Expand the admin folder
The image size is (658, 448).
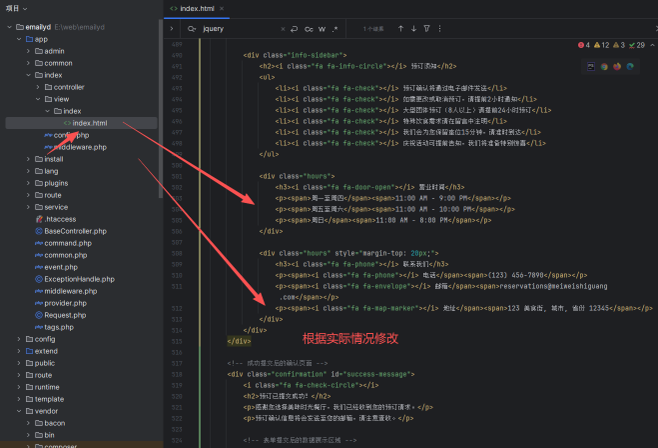pyautogui.click(x=29, y=50)
